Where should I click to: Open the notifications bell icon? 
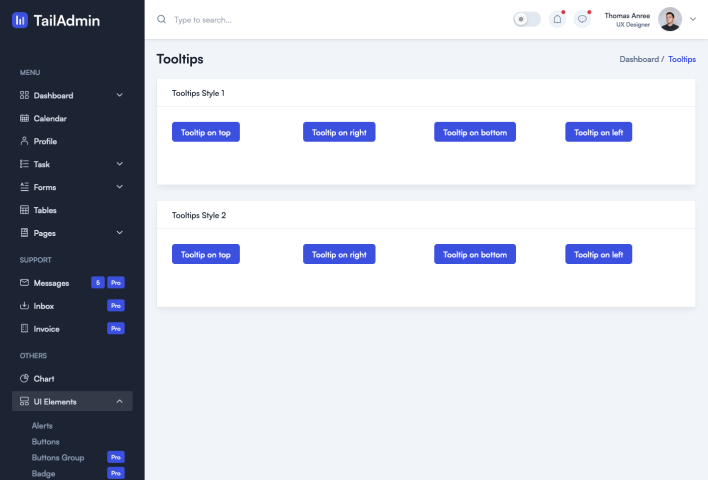pos(557,19)
